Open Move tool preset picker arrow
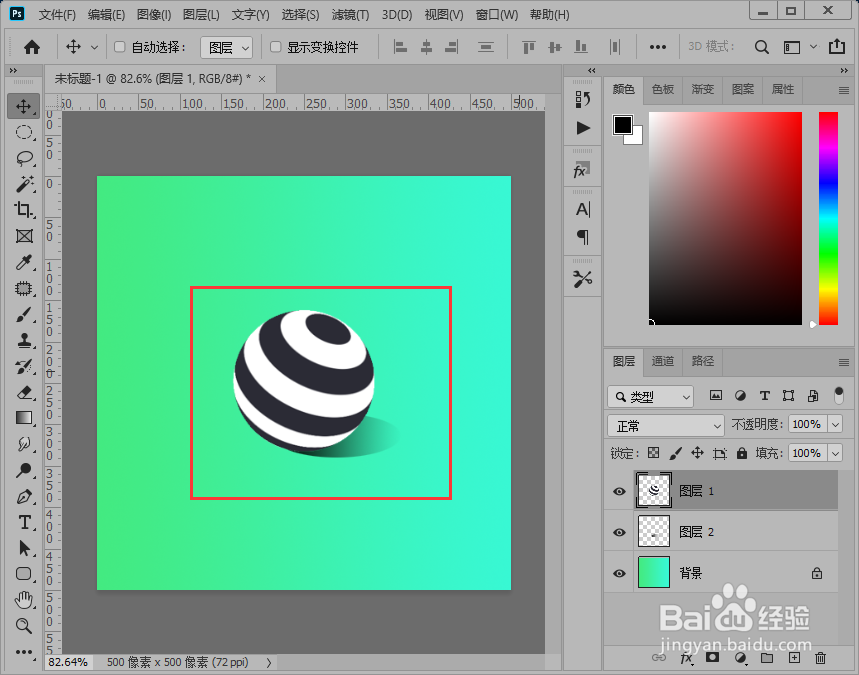The height and width of the screenshot is (675, 859). [x=94, y=48]
